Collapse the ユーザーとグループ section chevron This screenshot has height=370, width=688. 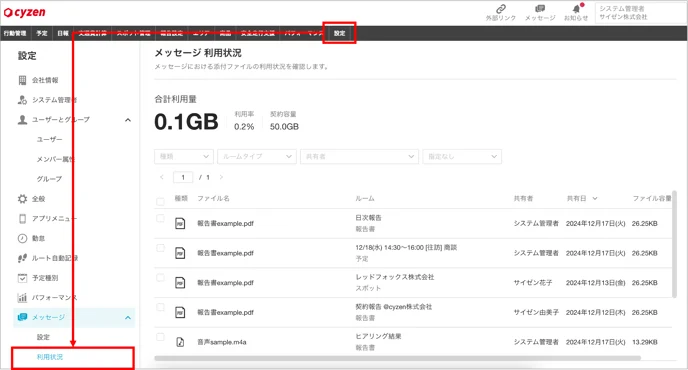pyautogui.click(x=128, y=120)
